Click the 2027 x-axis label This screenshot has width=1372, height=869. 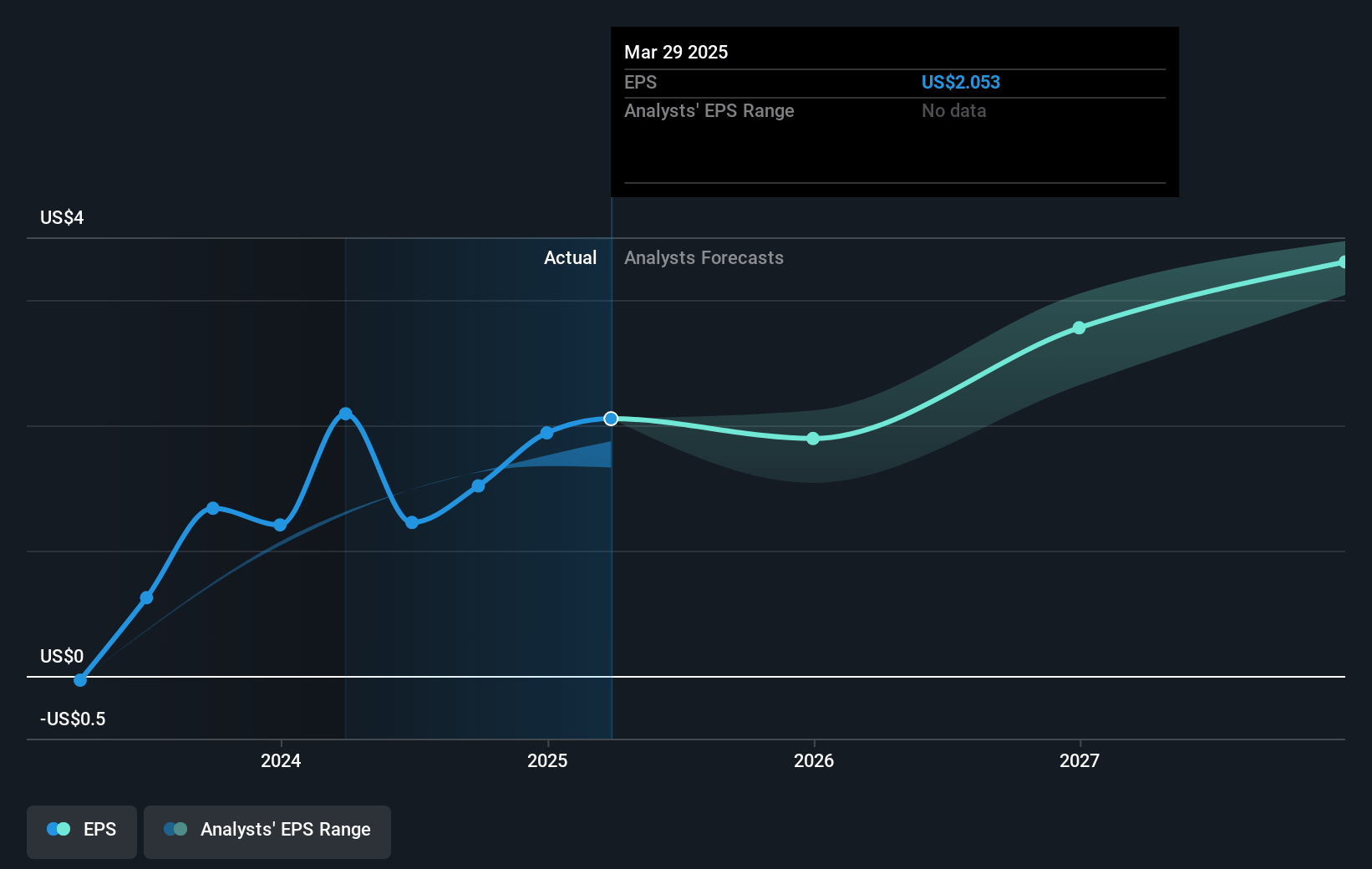1080,760
